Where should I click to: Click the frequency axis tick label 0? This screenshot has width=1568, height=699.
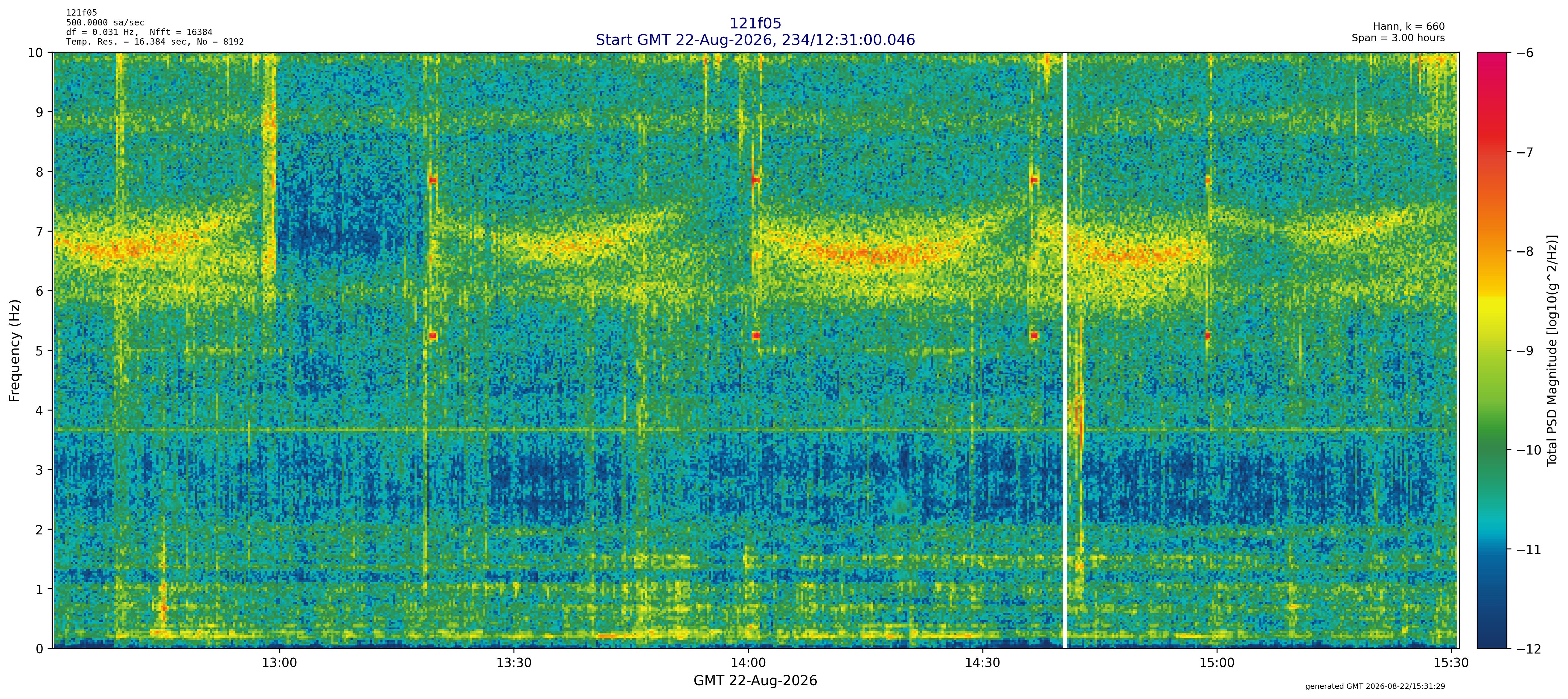tap(40, 649)
